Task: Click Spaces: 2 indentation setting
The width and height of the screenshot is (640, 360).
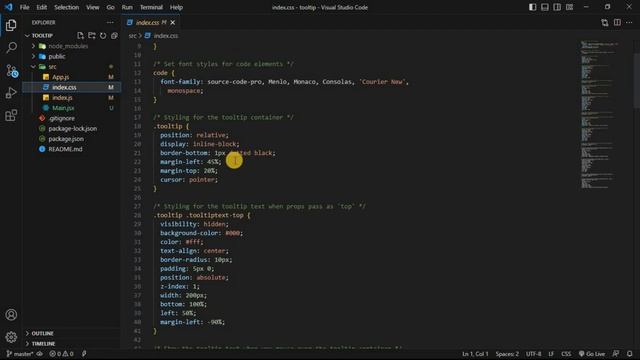Action: pos(507,354)
